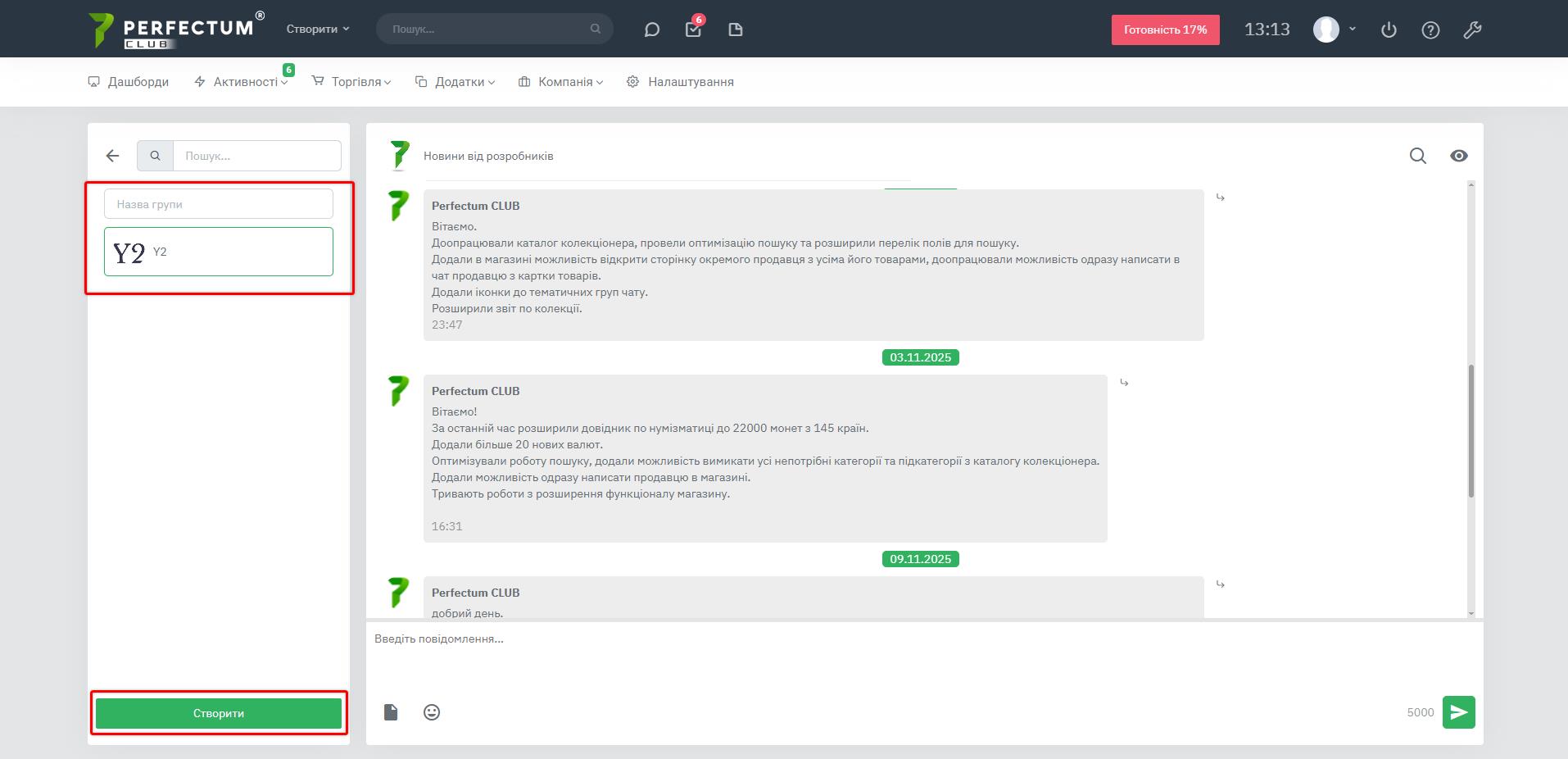Image resolution: width=1568 pixels, height=759 pixels.
Task: Click the power logout icon
Action: 1389,30
